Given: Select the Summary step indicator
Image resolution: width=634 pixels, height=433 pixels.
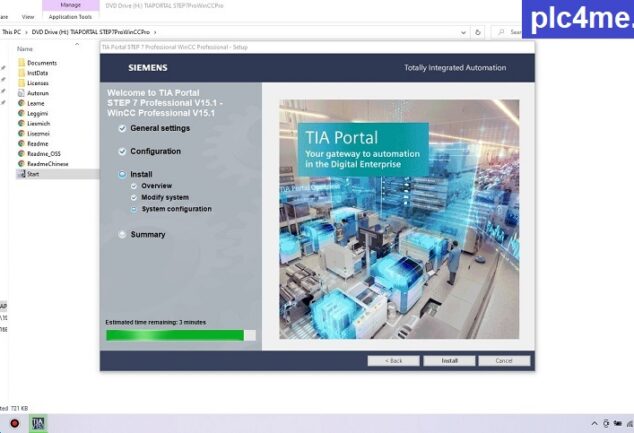Looking at the screenshot, I should tap(122, 235).
